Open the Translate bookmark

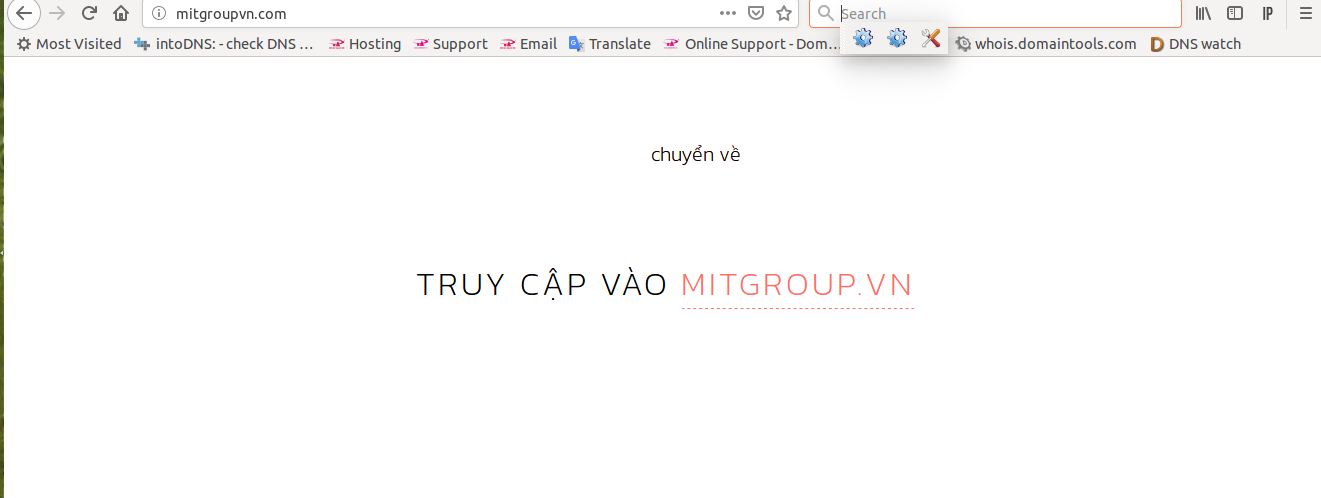[x=609, y=44]
